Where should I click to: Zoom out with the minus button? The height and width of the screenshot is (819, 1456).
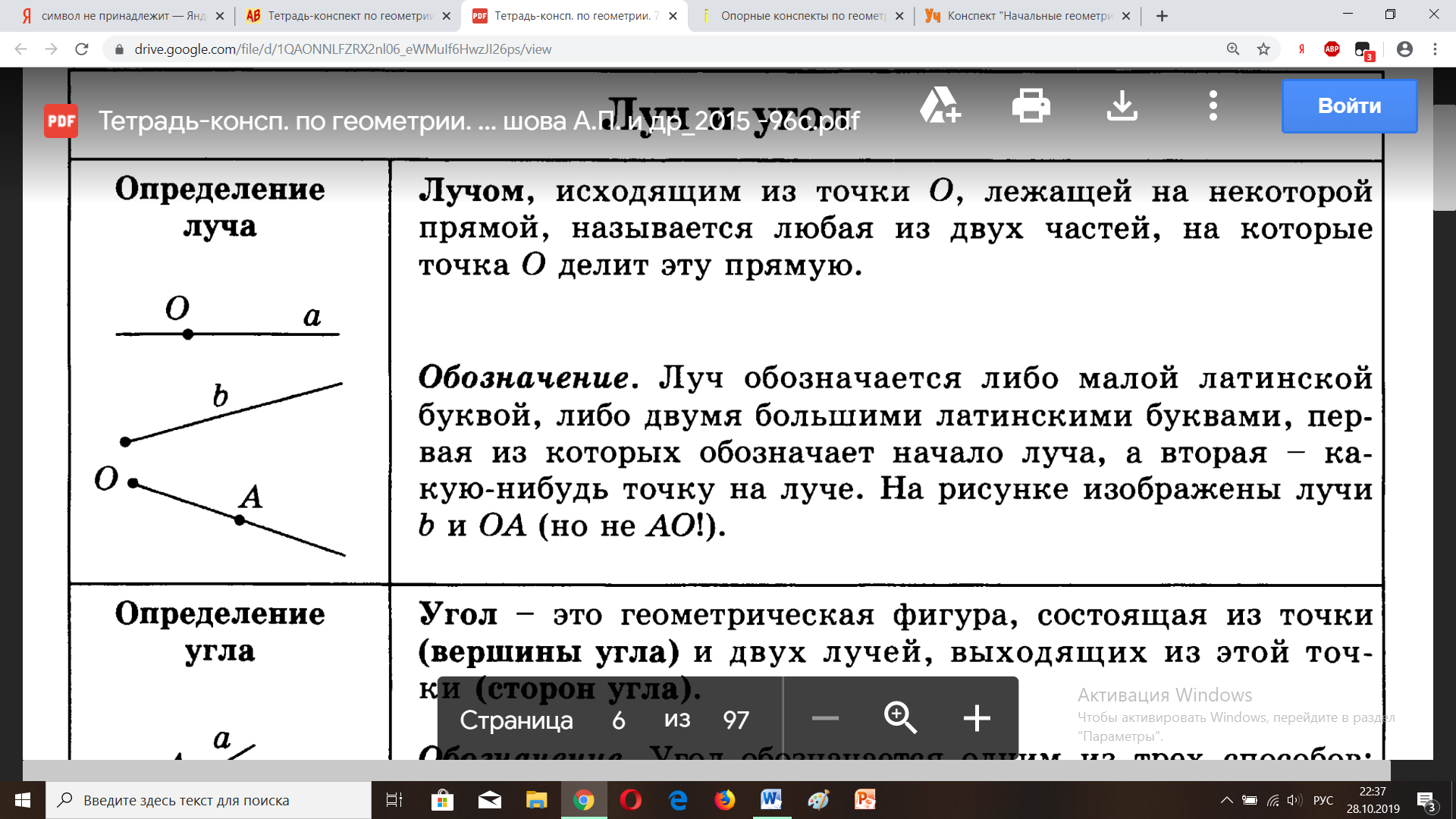tap(825, 718)
